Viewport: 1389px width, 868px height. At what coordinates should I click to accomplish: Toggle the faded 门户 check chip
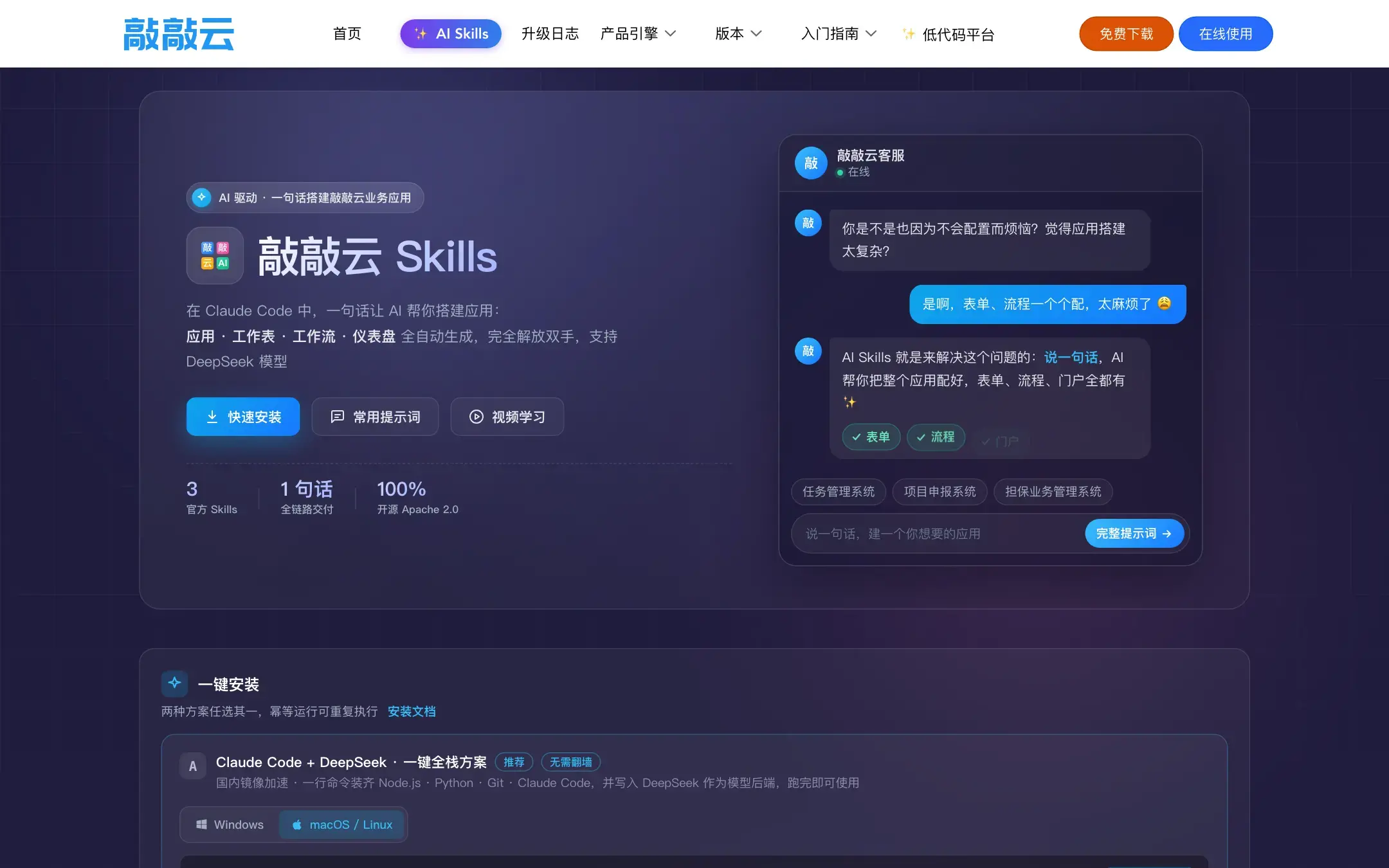[x=1000, y=442]
